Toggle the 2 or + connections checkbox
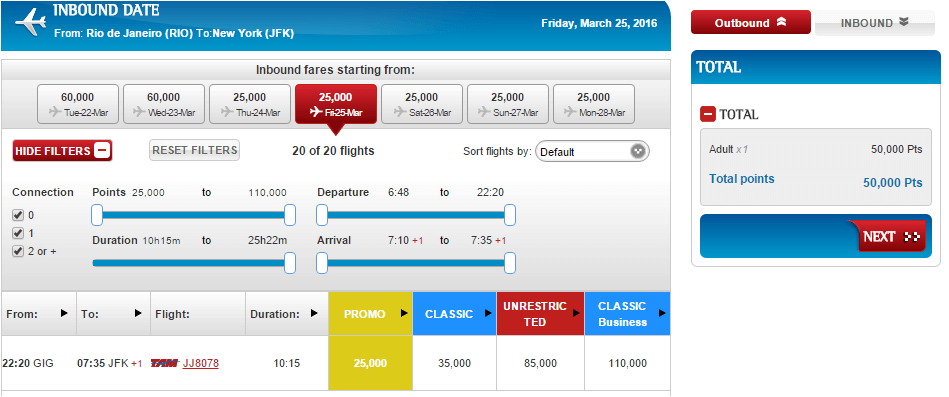The width and height of the screenshot is (949, 397). pos(18,251)
